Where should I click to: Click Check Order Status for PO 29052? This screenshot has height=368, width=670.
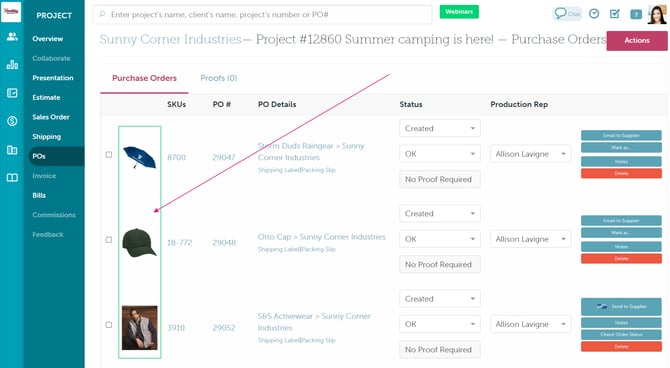point(621,334)
